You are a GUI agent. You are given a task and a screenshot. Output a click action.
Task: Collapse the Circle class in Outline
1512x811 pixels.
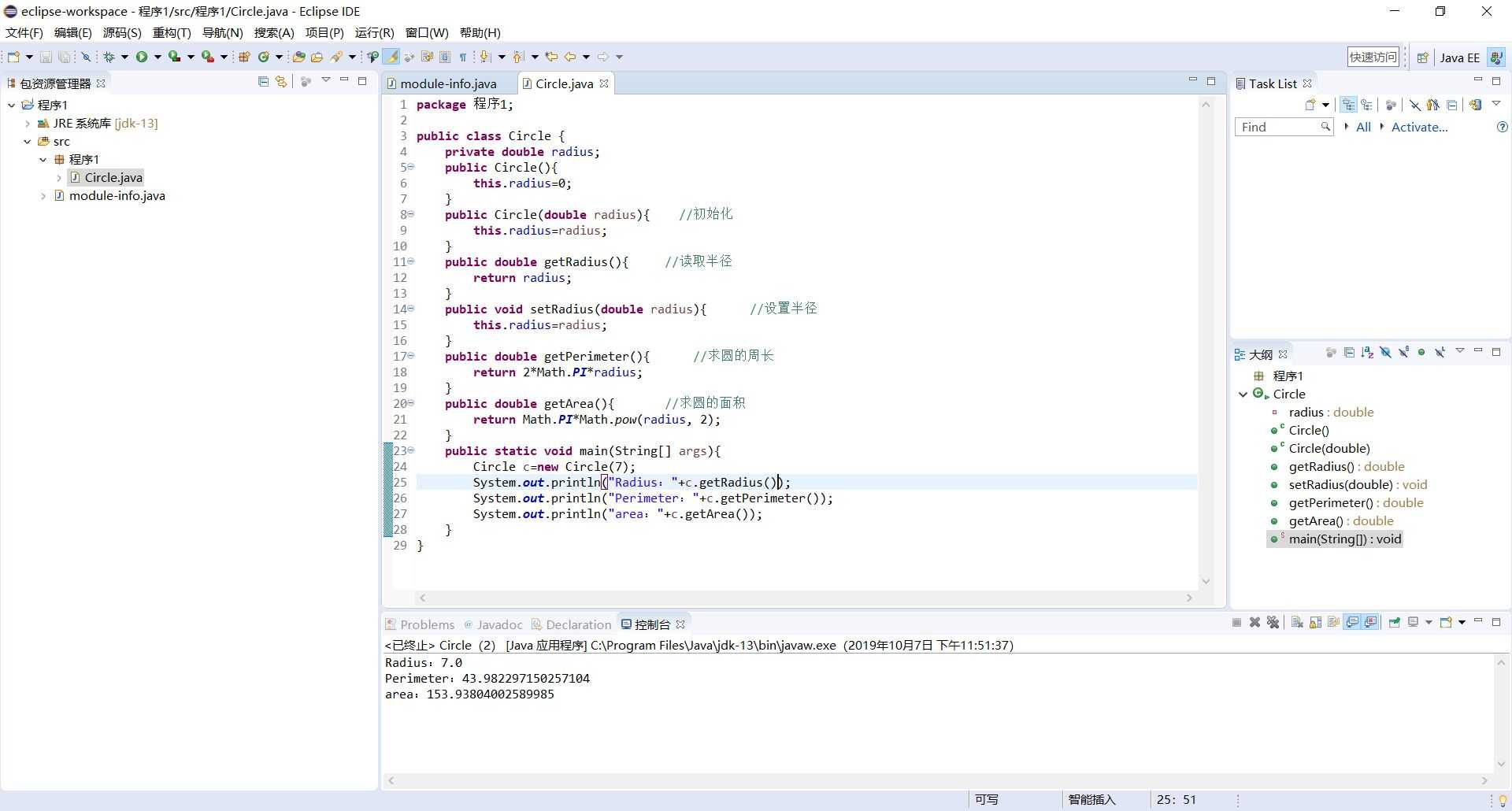(1243, 394)
